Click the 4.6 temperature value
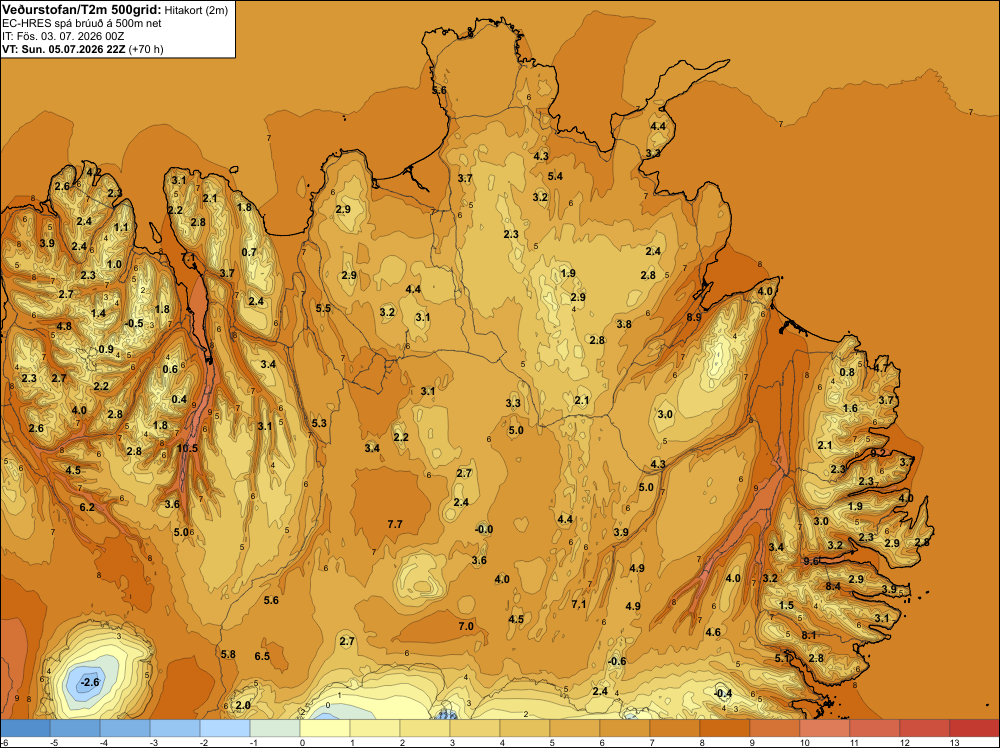 pos(713,633)
